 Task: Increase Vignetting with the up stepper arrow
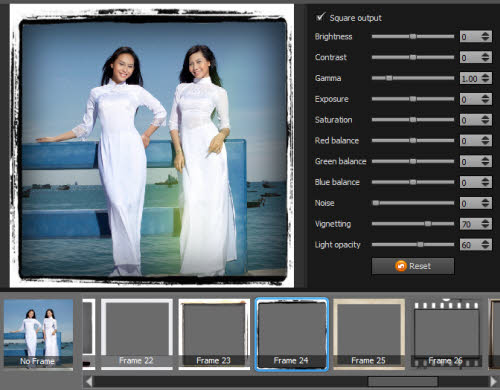(486, 221)
